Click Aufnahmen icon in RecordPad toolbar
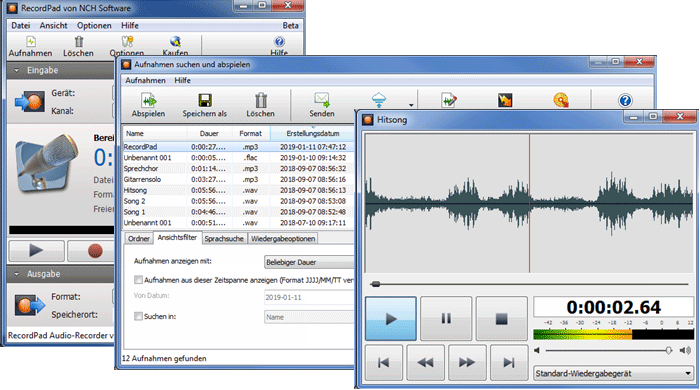Viewport: 700px width, 390px height. (x=30, y=42)
